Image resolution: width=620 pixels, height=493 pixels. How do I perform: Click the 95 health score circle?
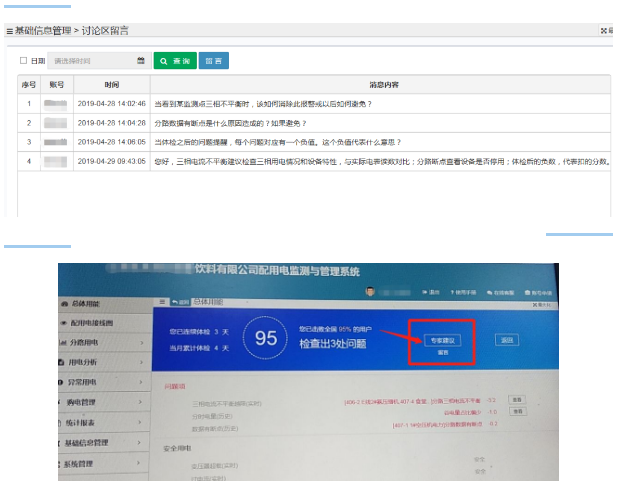[x=265, y=338]
